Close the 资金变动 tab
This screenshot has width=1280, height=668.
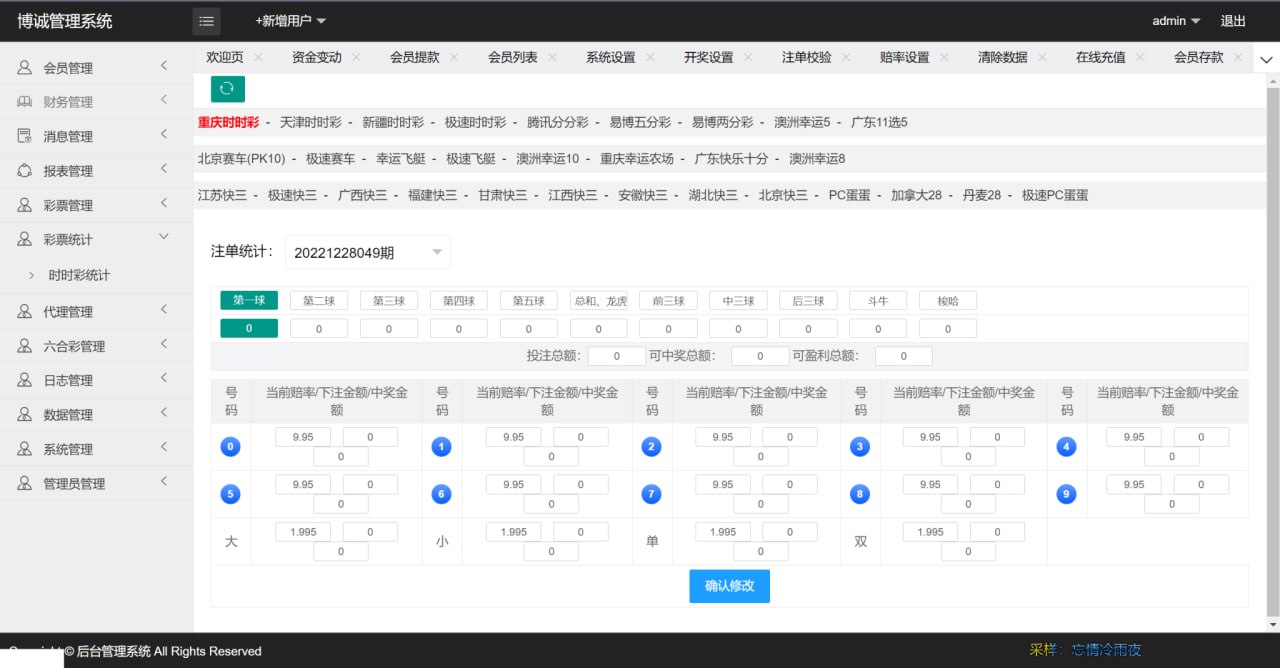356,58
